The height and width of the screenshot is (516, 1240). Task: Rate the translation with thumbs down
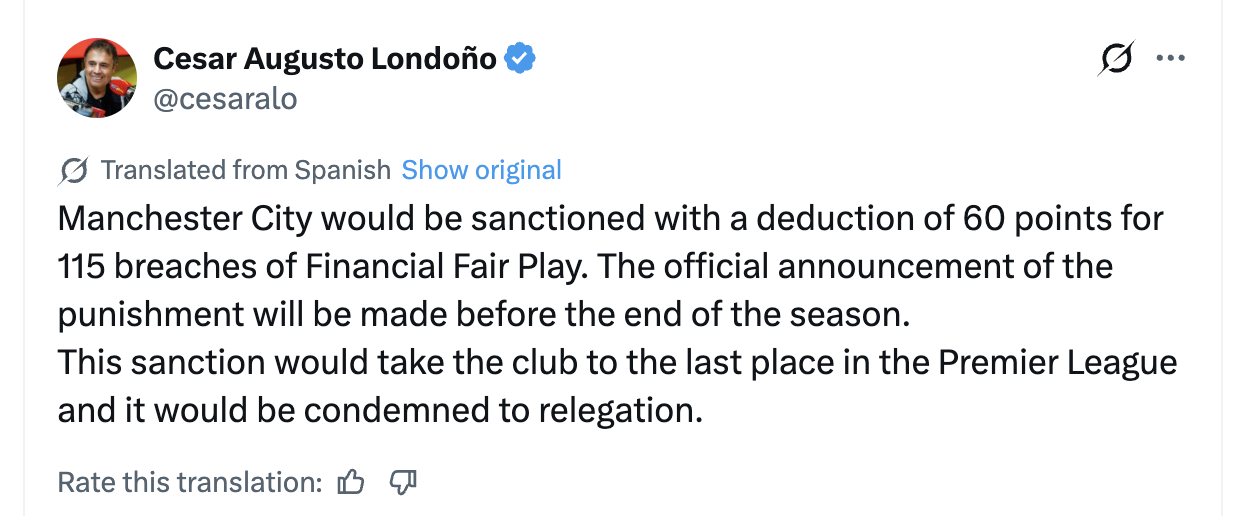402,483
